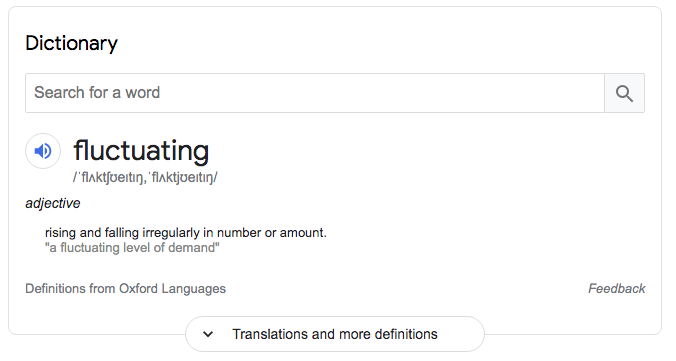Click Oxford Languages in the attribution line

[172, 289]
